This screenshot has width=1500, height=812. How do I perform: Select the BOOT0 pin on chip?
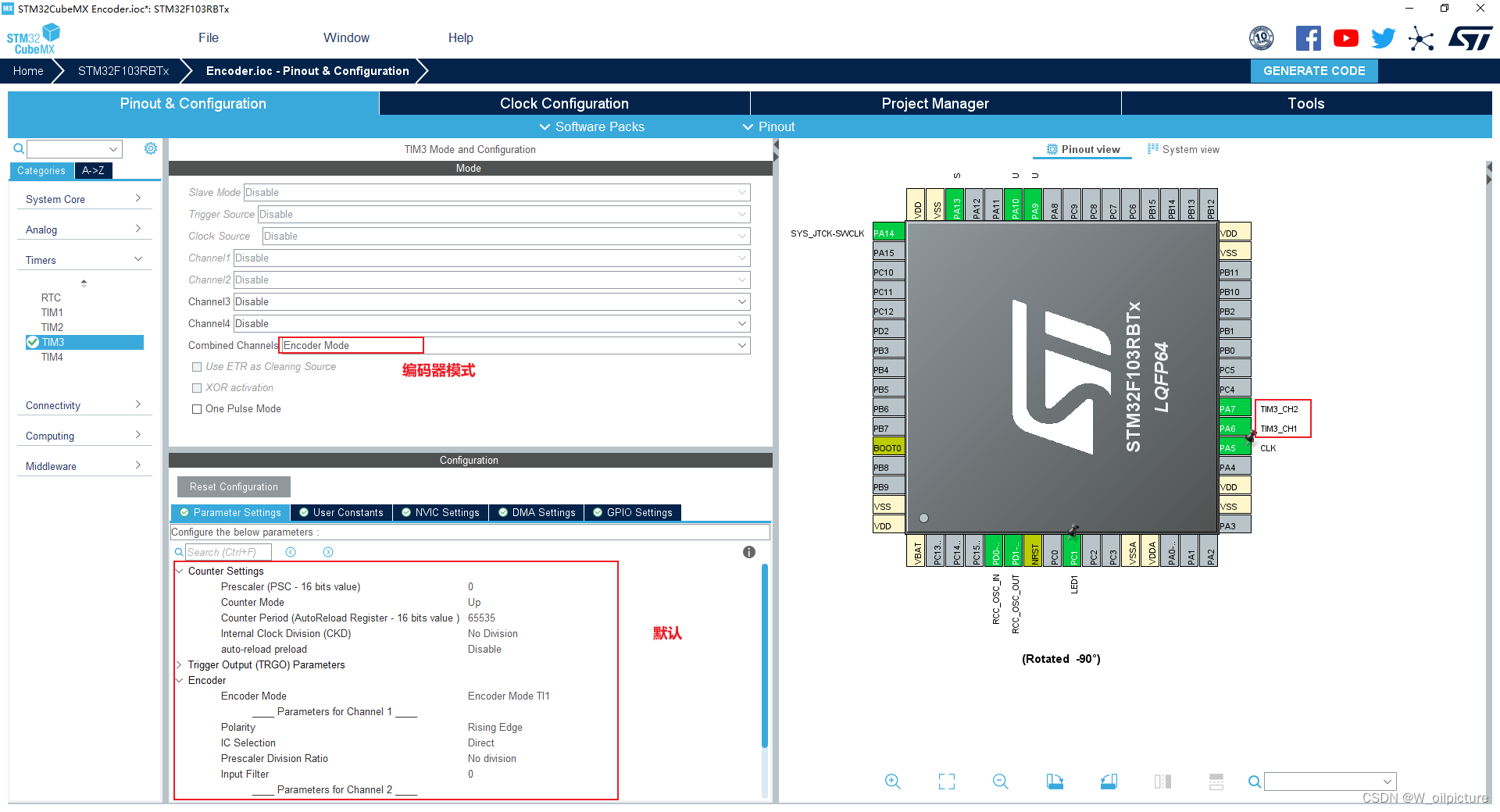[889, 447]
